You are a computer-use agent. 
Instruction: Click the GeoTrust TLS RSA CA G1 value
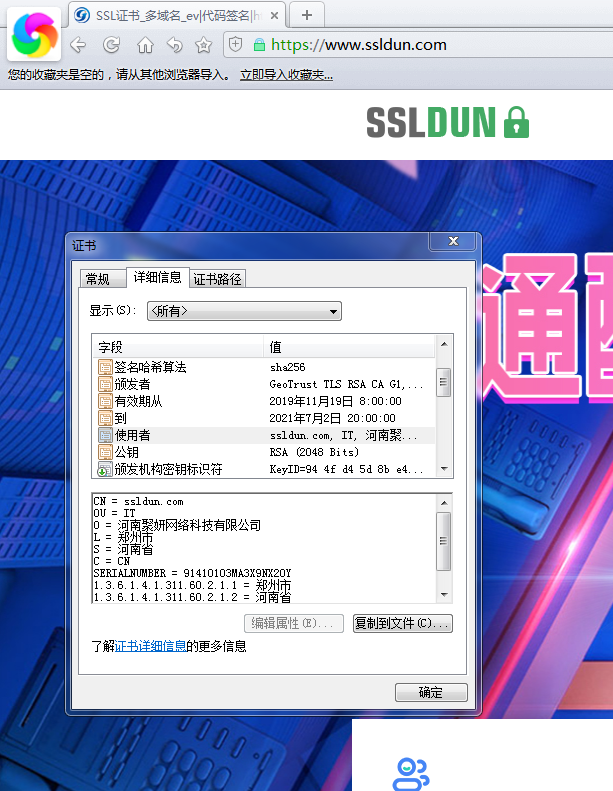[x=346, y=384]
